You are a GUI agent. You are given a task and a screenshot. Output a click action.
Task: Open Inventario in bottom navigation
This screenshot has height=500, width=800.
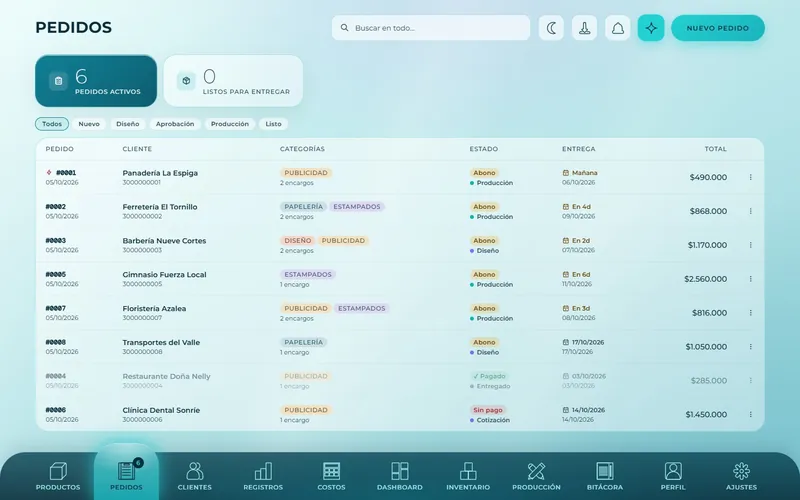(x=468, y=476)
